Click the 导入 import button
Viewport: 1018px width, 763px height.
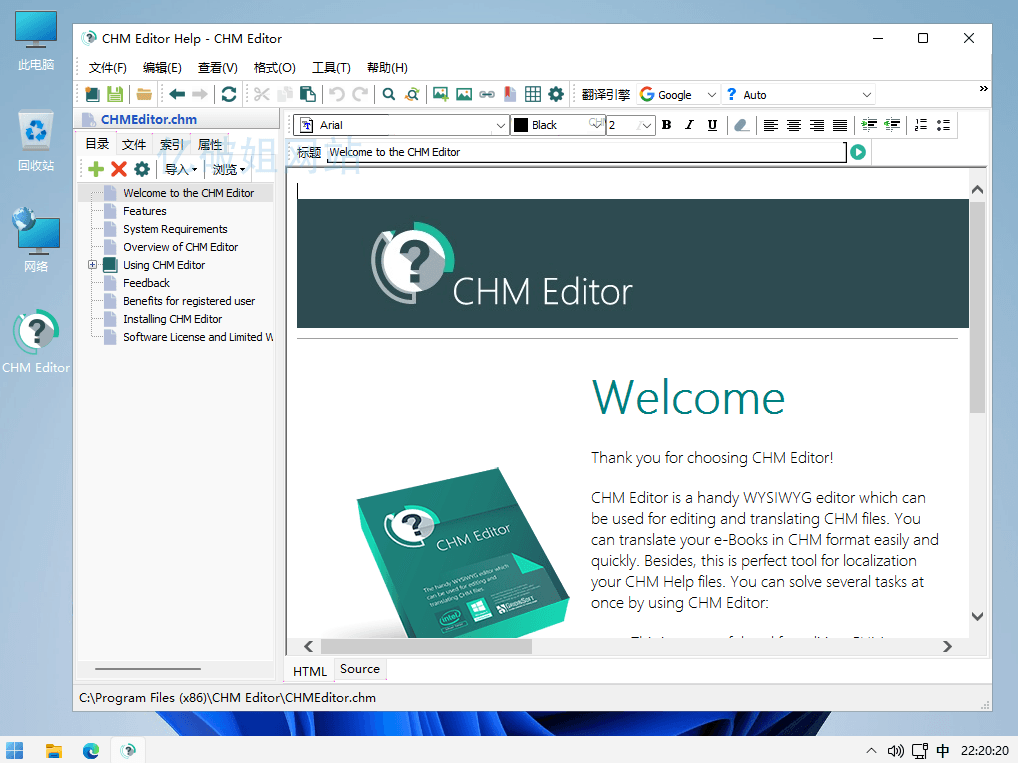coord(181,169)
